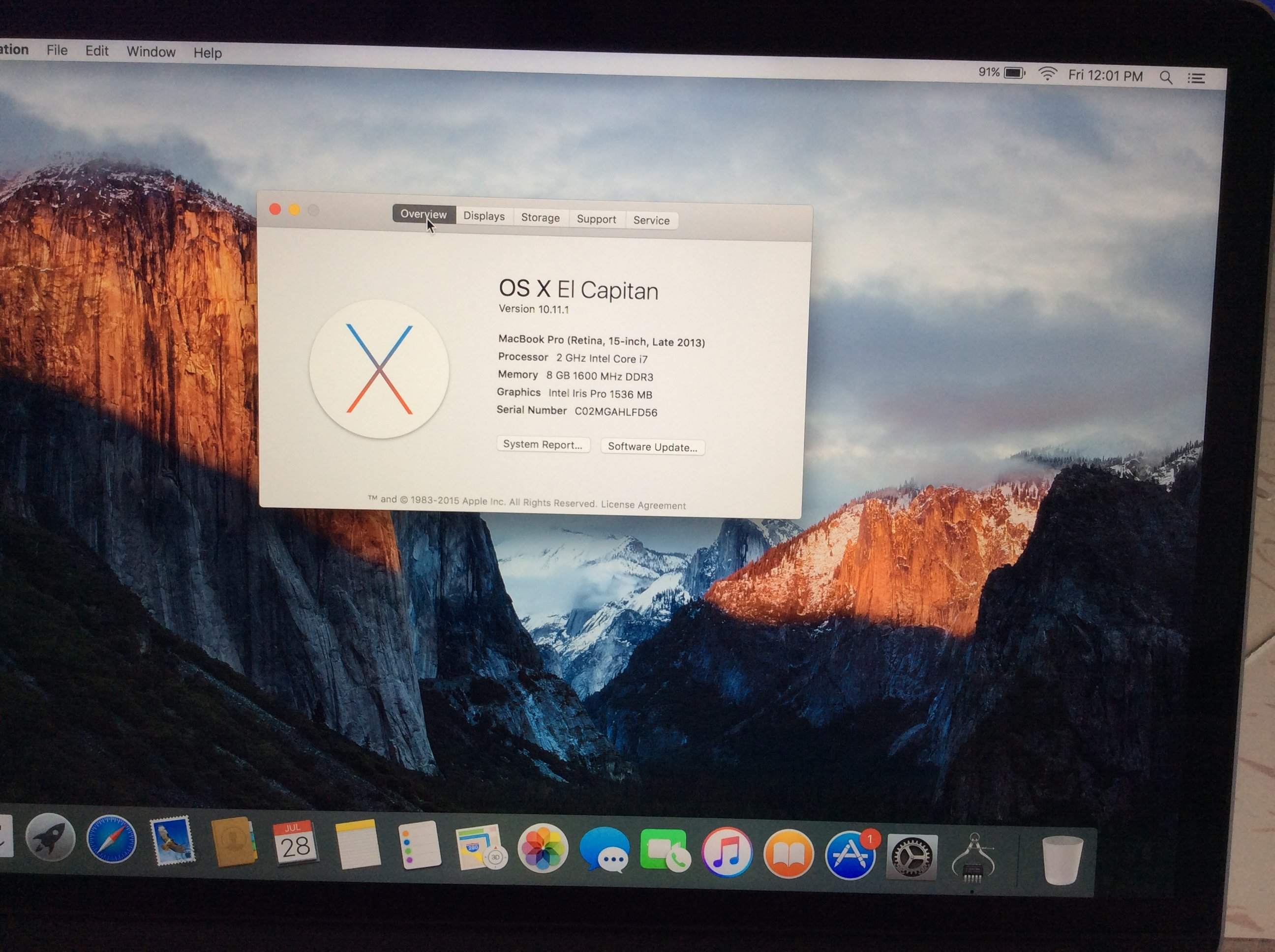
Task: Launch FaceTime from the Dock
Action: coord(665,851)
